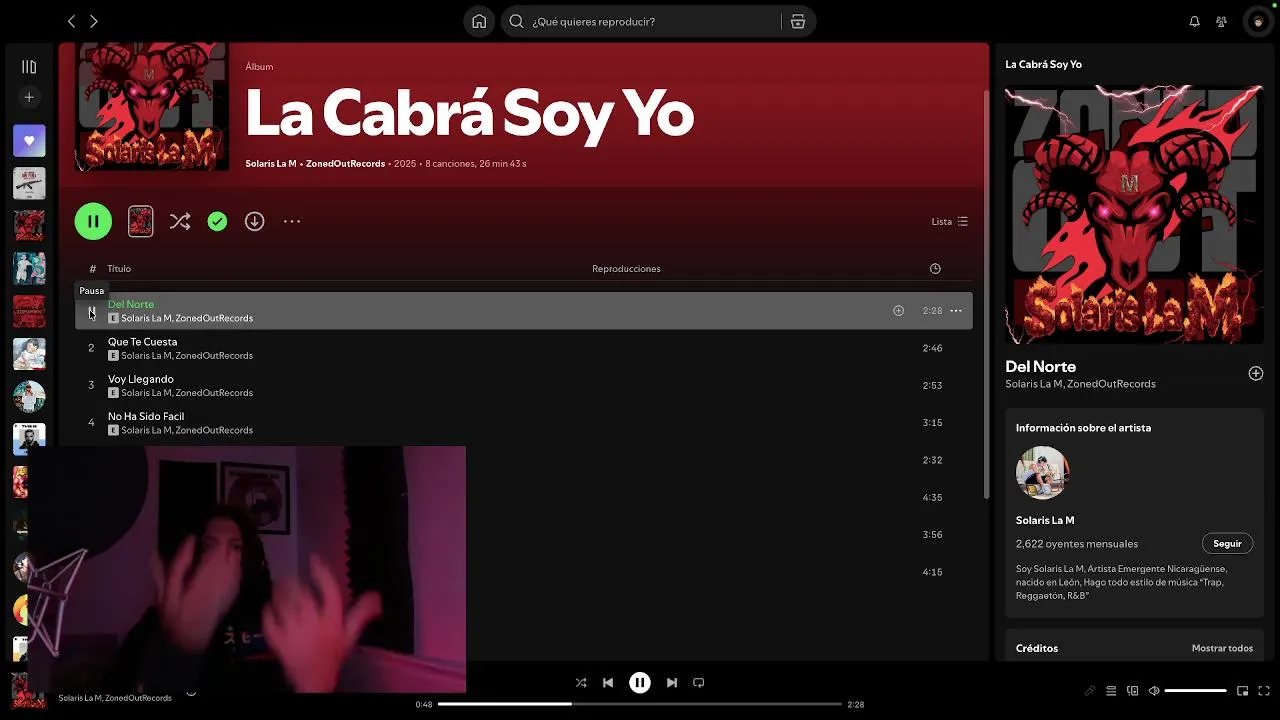Open Solaris La M name under artist info

(x=1045, y=520)
